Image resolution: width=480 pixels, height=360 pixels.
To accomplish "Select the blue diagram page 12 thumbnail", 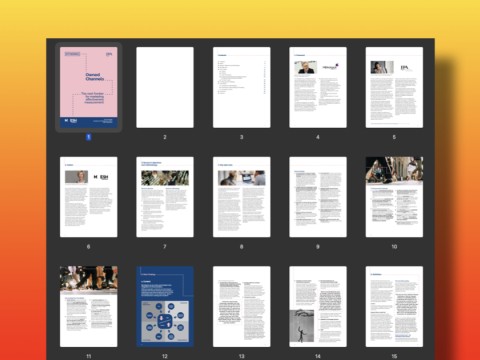I will 165,306.
